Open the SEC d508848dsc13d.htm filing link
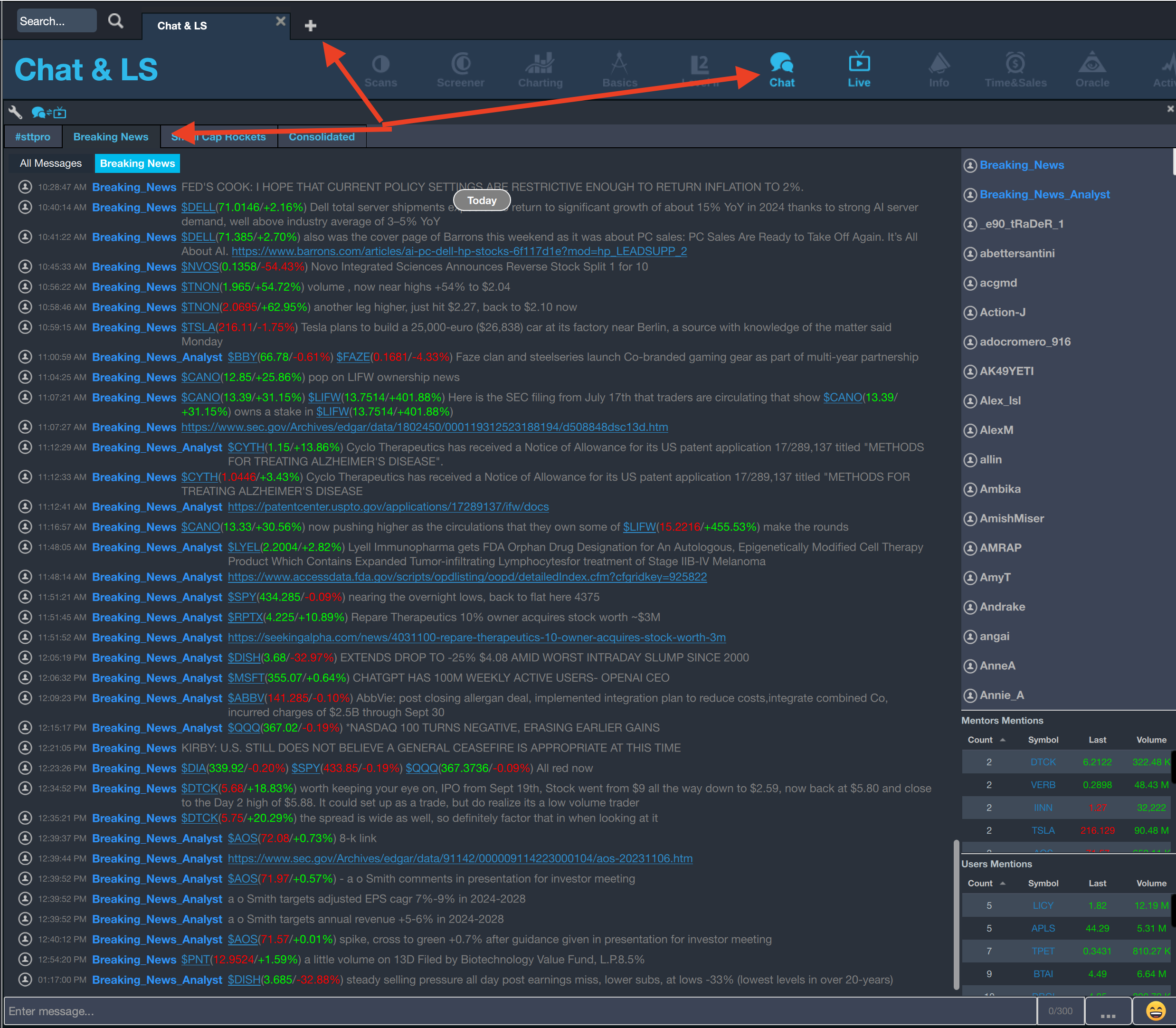Viewport: 1176px width, 1028px height. [x=425, y=428]
